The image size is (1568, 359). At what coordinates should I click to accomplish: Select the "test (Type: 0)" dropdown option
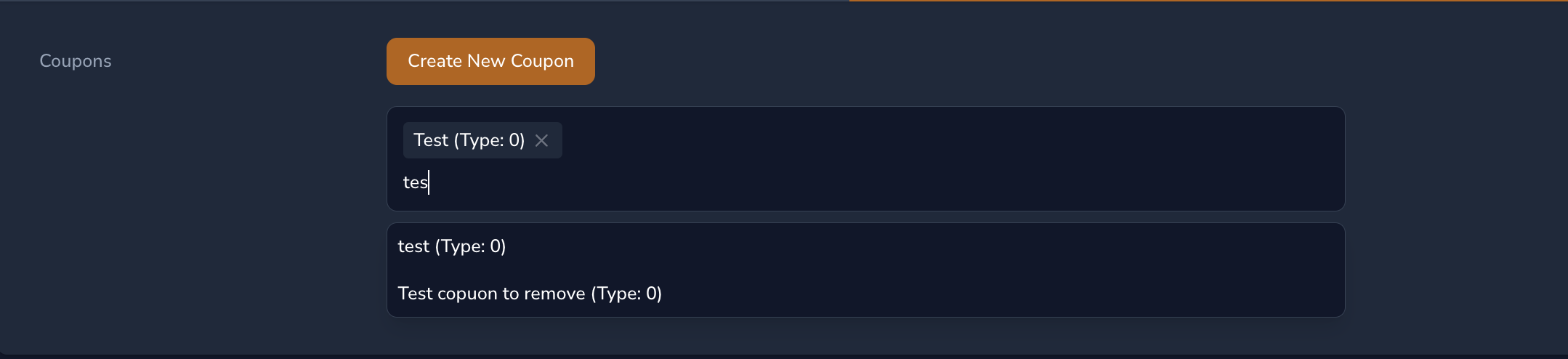pyautogui.click(x=452, y=246)
